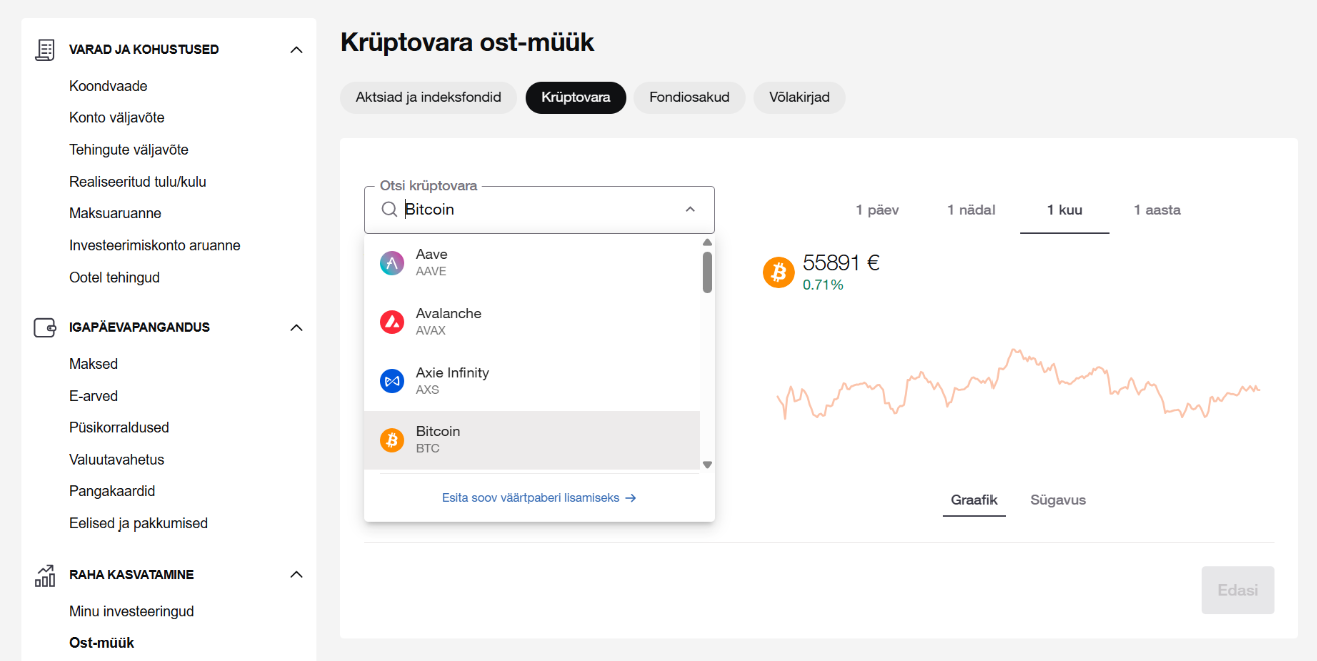Screen dimensions: 1317x661
Task: Click the Raha kasvatamine growth chart icon
Action: [45, 575]
